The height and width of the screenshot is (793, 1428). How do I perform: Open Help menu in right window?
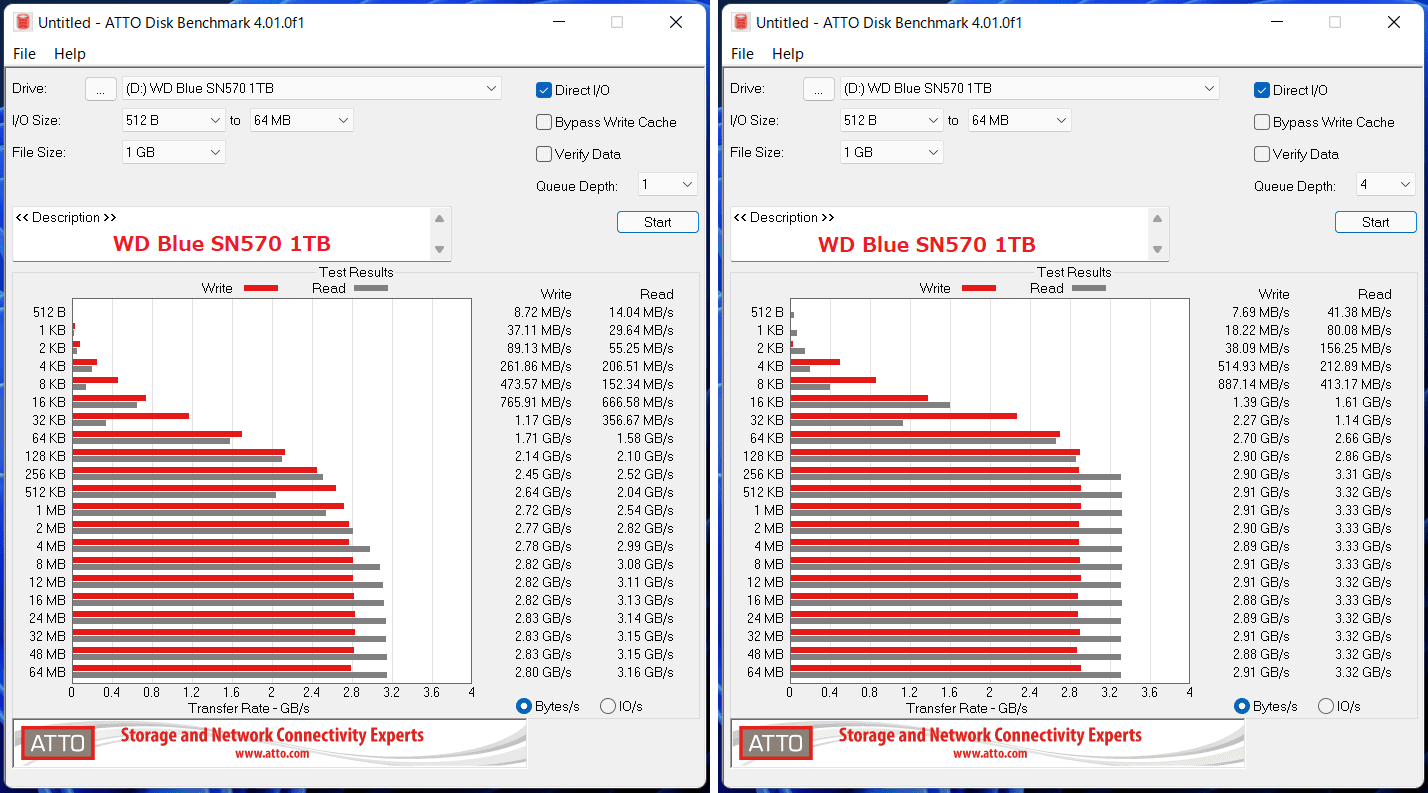[x=788, y=54]
